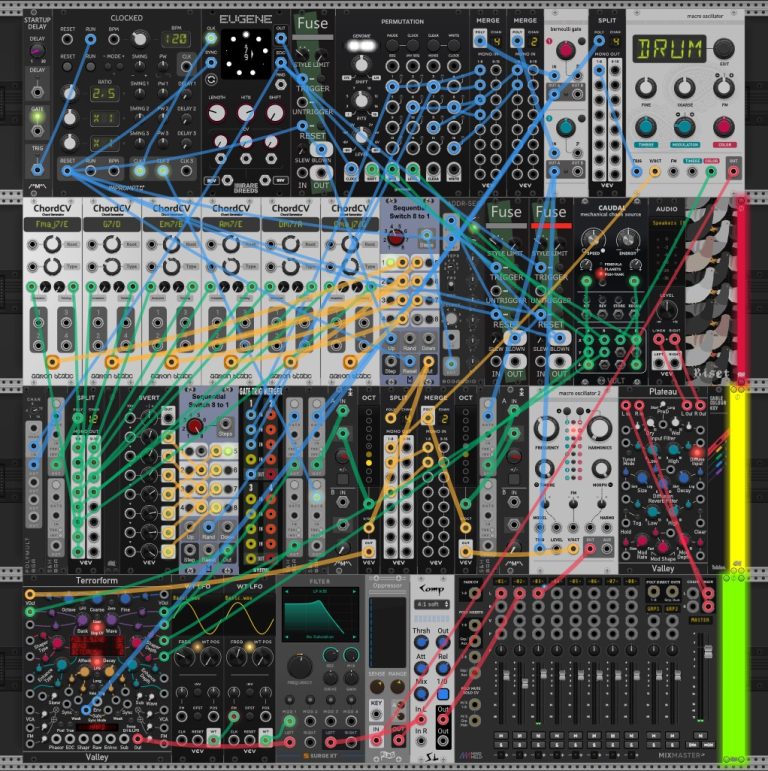Click the Clocked main BPM knob
Screen dimensions: 768x771
140,38
